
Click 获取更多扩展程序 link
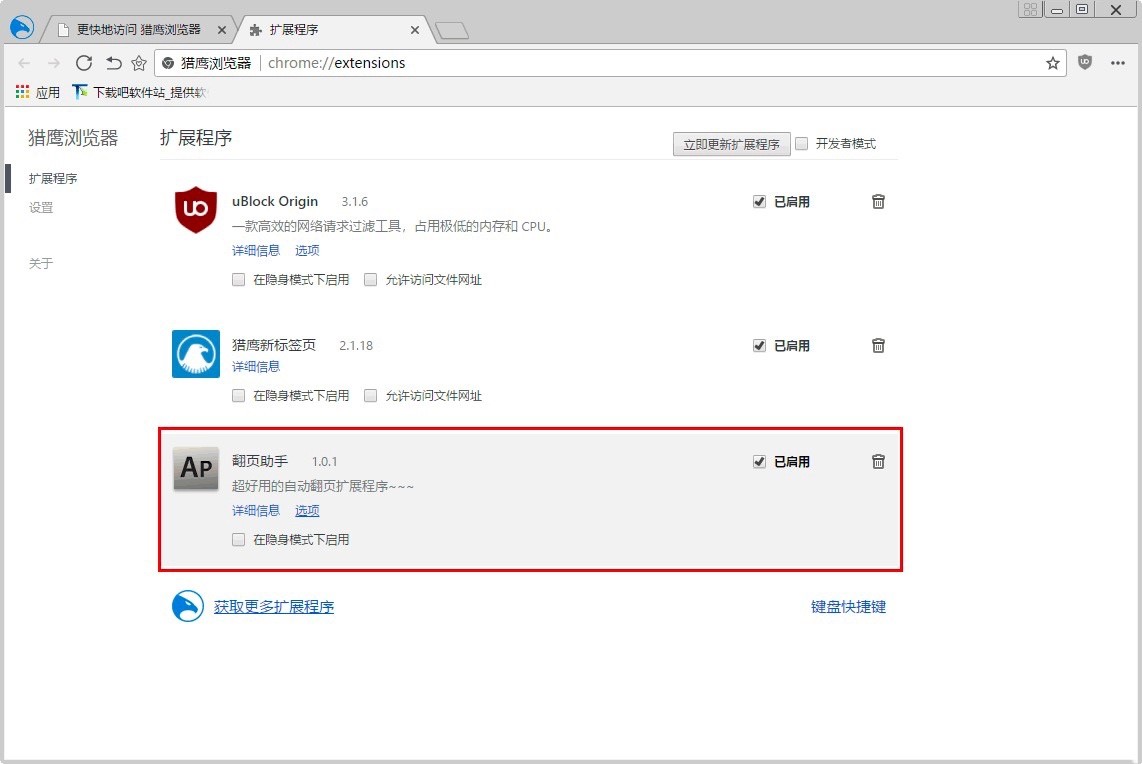click(x=274, y=607)
